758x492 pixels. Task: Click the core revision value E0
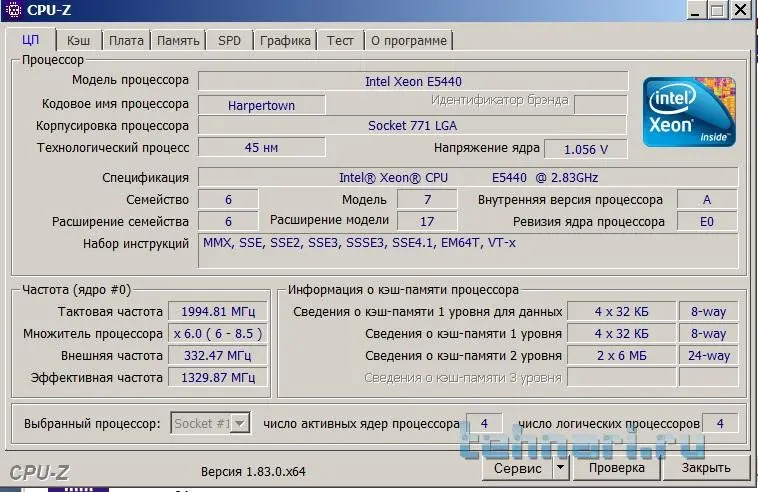pos(707,221)
